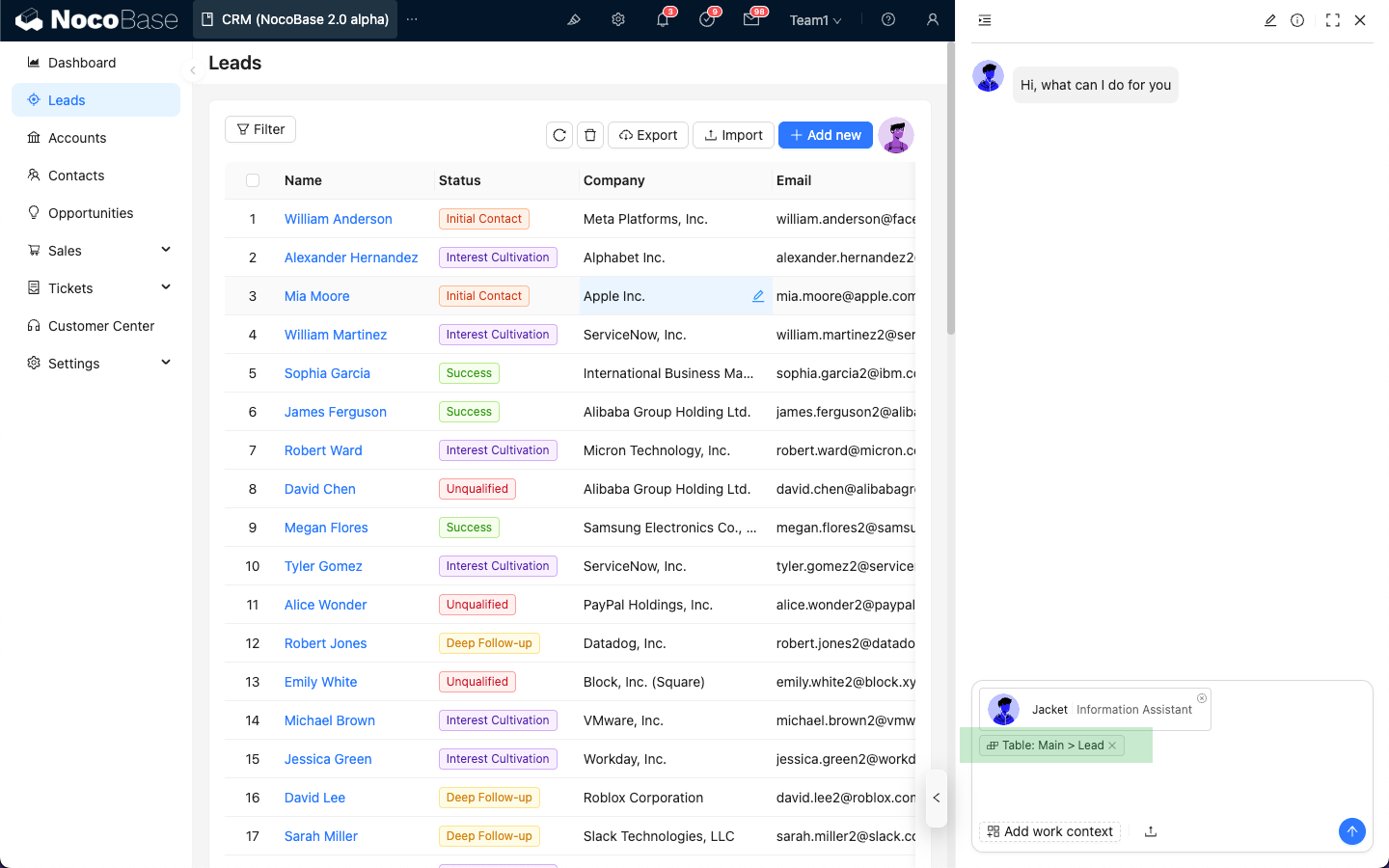Click the Add work context button

pyautogui.click(x=1049, y=831)
